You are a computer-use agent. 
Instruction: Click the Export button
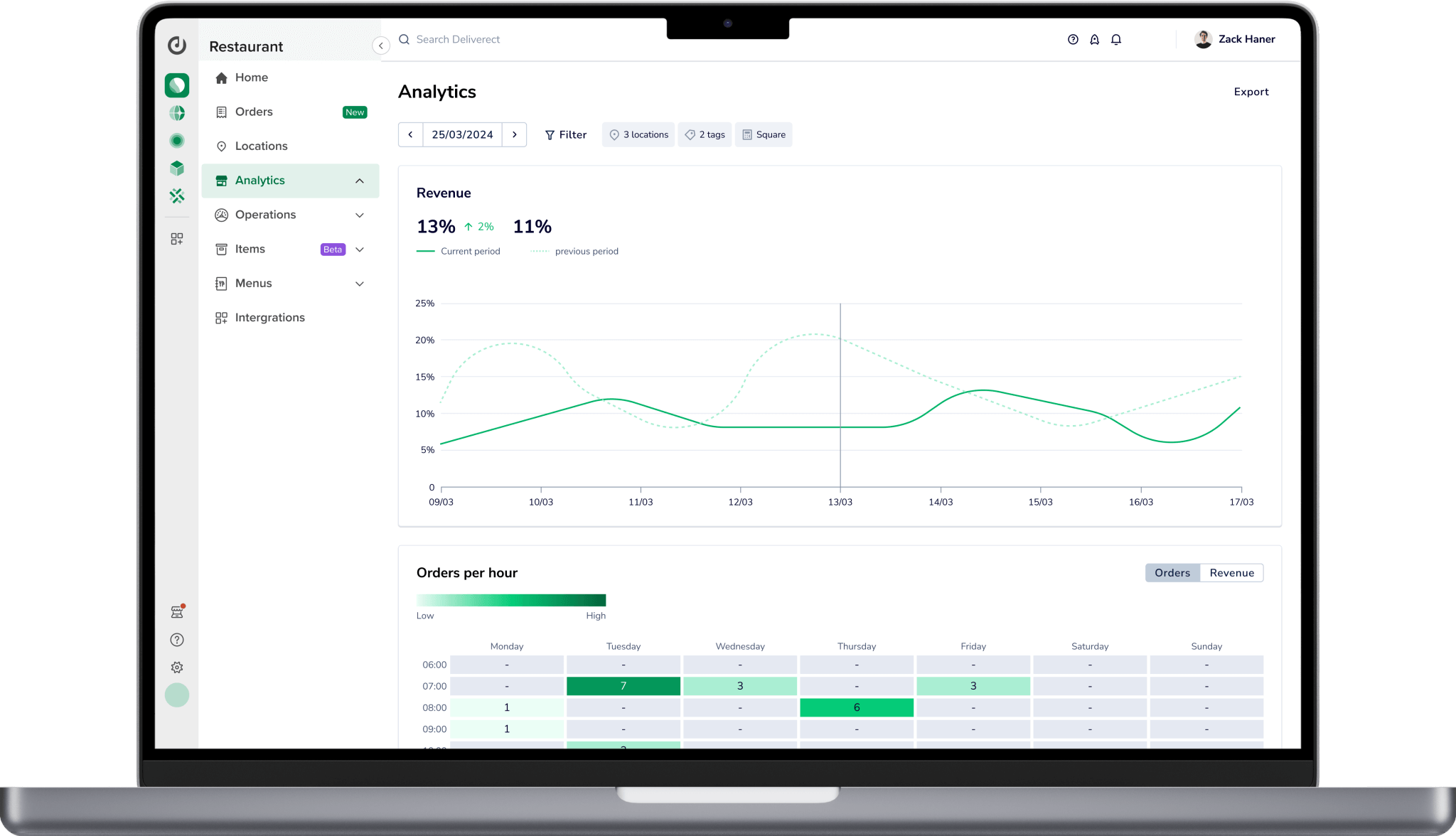pyautogui.click(x=1251, y=91)
